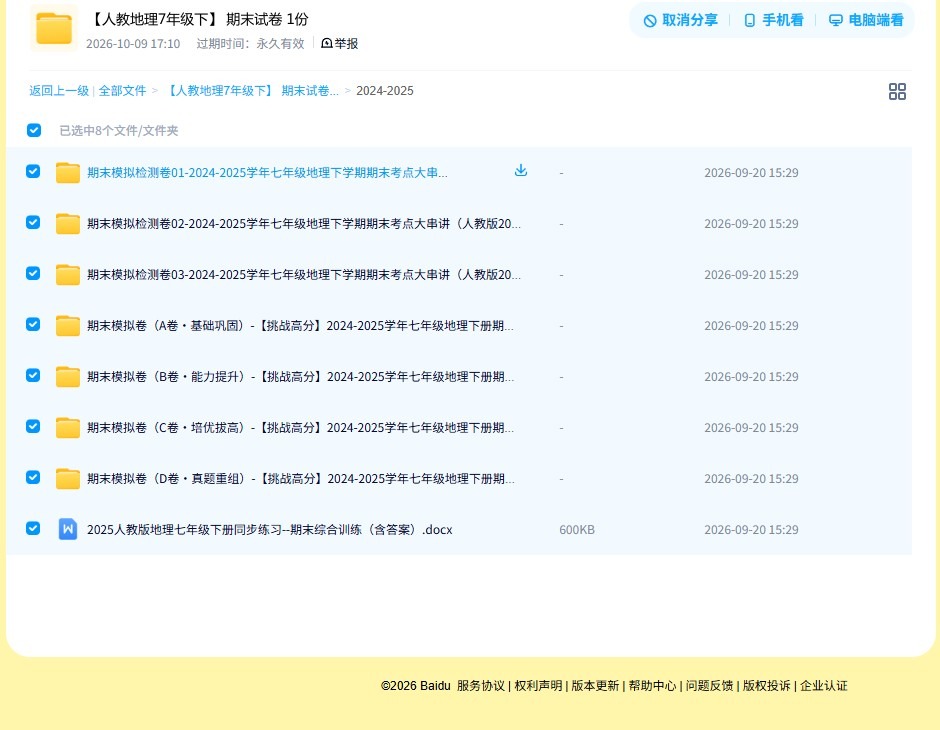Uncheck the C卷·培优拔高 row checkbox
The width and height of the screenshot is (940, 730).
[x=33, y=426]
